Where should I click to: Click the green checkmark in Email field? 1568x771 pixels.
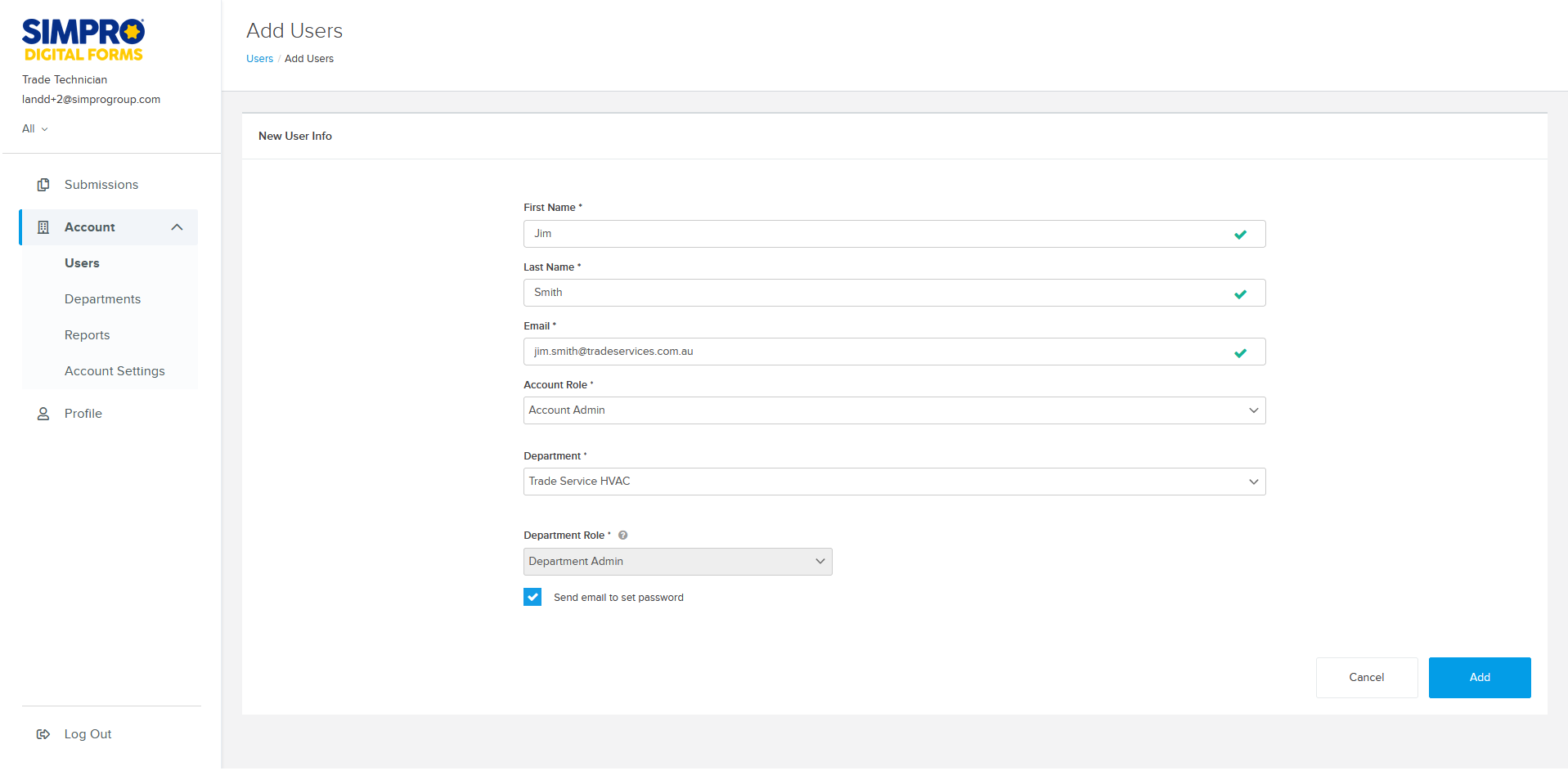coord(1240,352)
